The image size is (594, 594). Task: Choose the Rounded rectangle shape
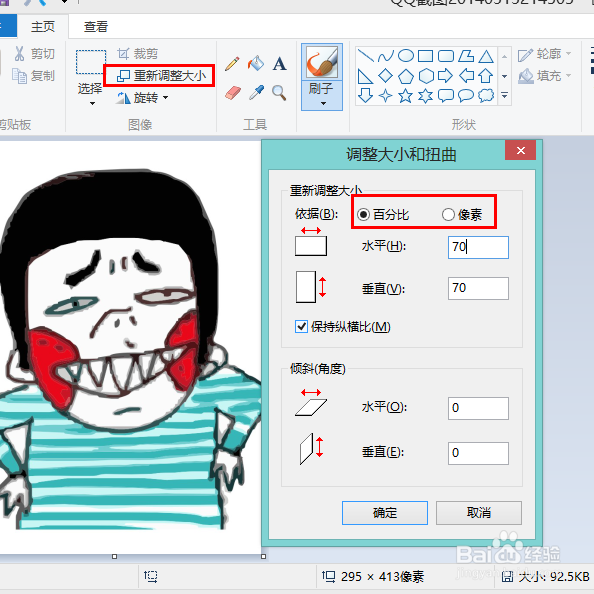click(x=446, y=56)
